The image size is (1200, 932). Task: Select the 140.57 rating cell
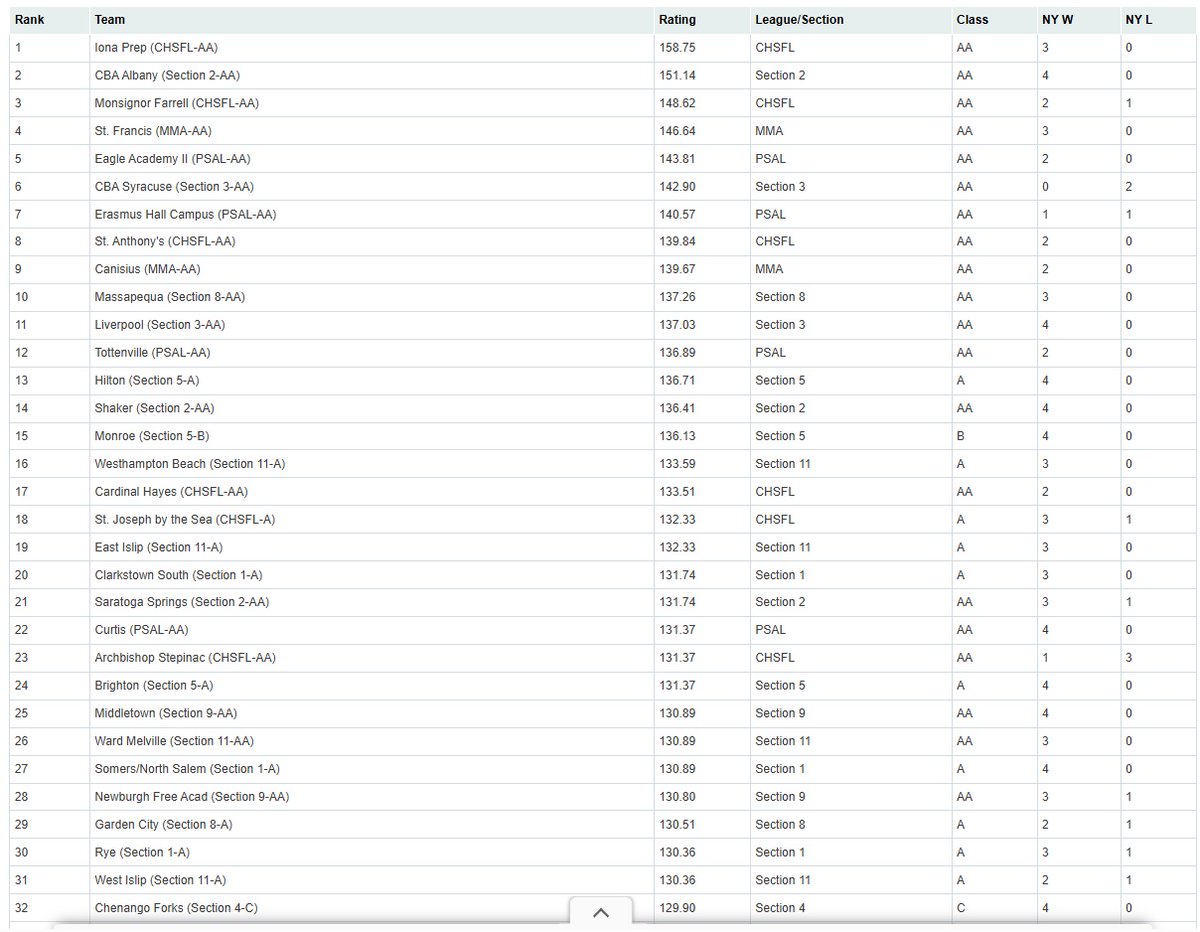coord(701,214)
